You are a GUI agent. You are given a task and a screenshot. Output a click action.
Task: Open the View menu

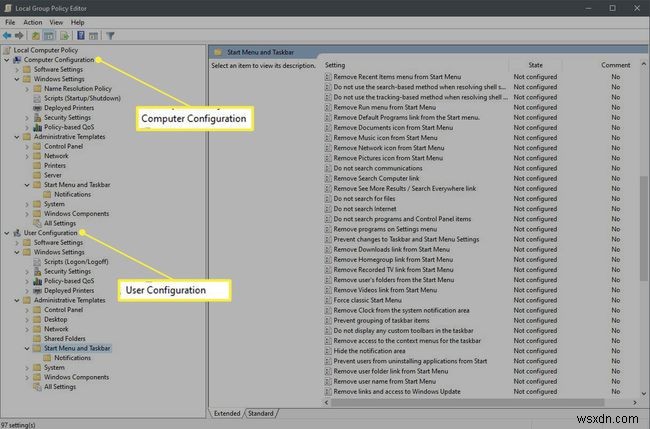[x=56, y=22]
